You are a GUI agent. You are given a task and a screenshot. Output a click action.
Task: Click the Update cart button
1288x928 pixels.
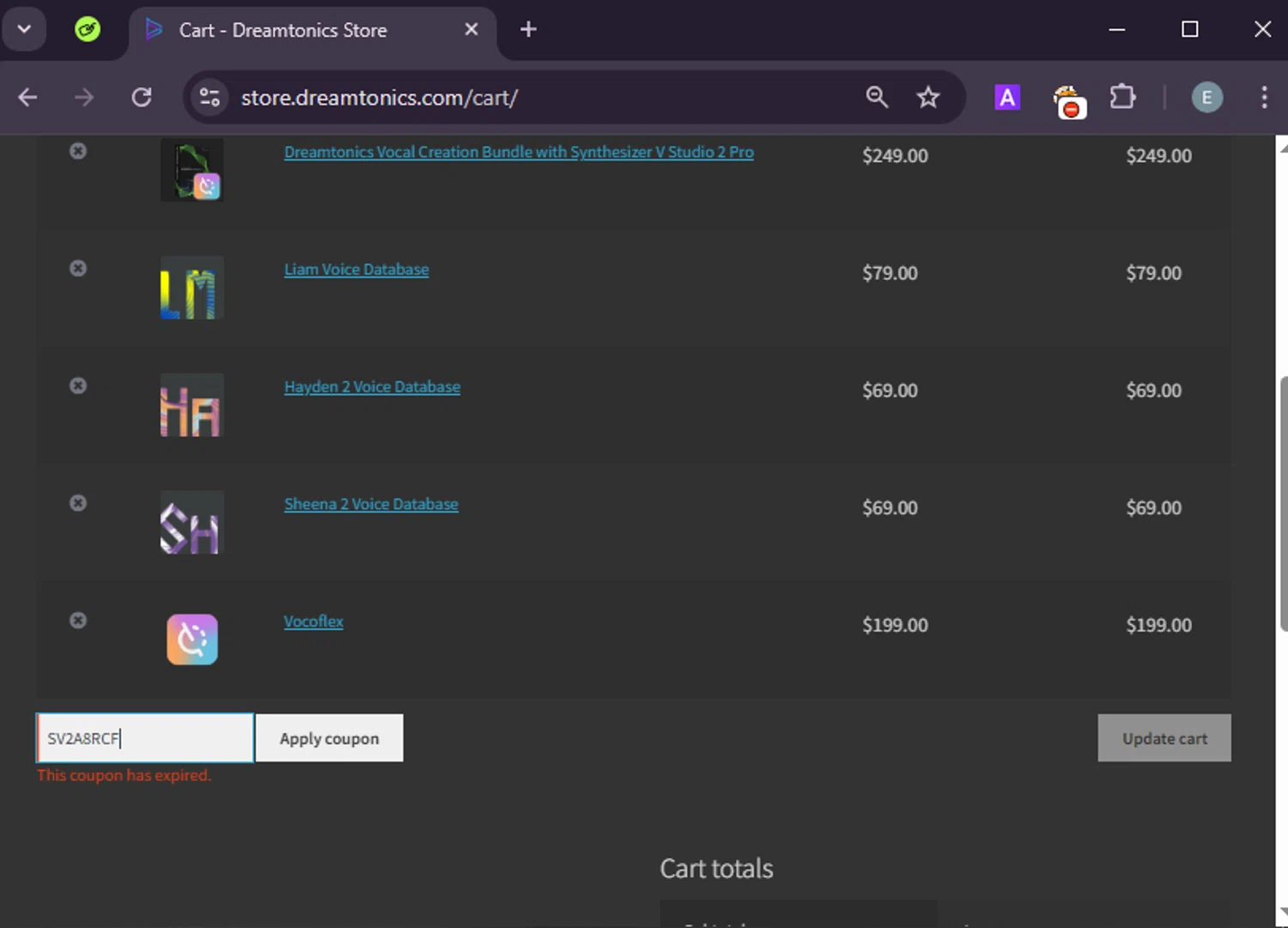1164,738
